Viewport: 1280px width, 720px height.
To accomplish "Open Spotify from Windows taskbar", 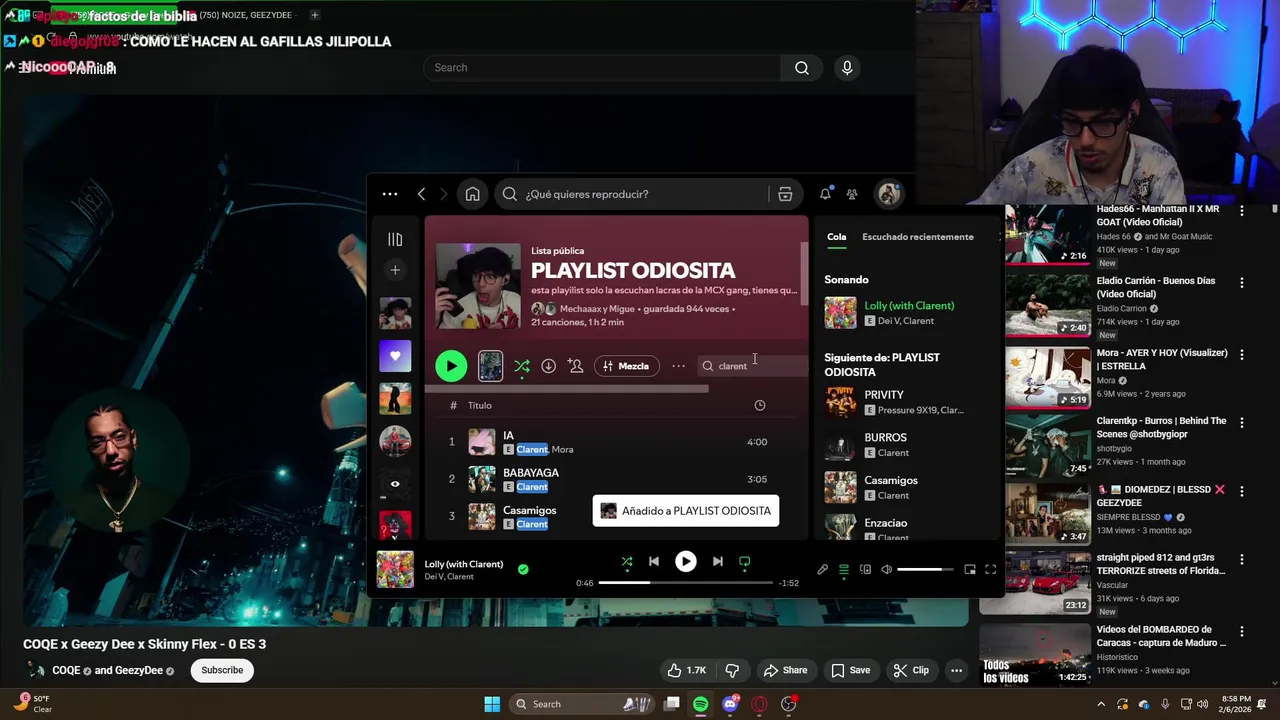I will pyautogui.click(x=701, y=704).
